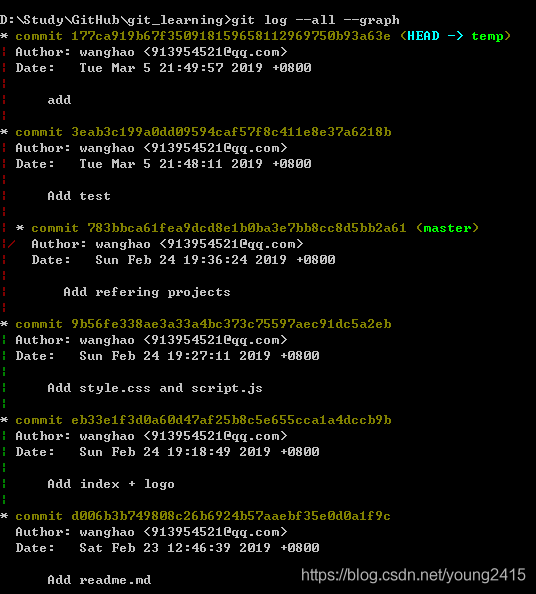The height and width of the screenshot is (594, 536).
Task: Click commit hash starting with eb33e1f3
Action: pyautogui.click(x=231, y=420)
